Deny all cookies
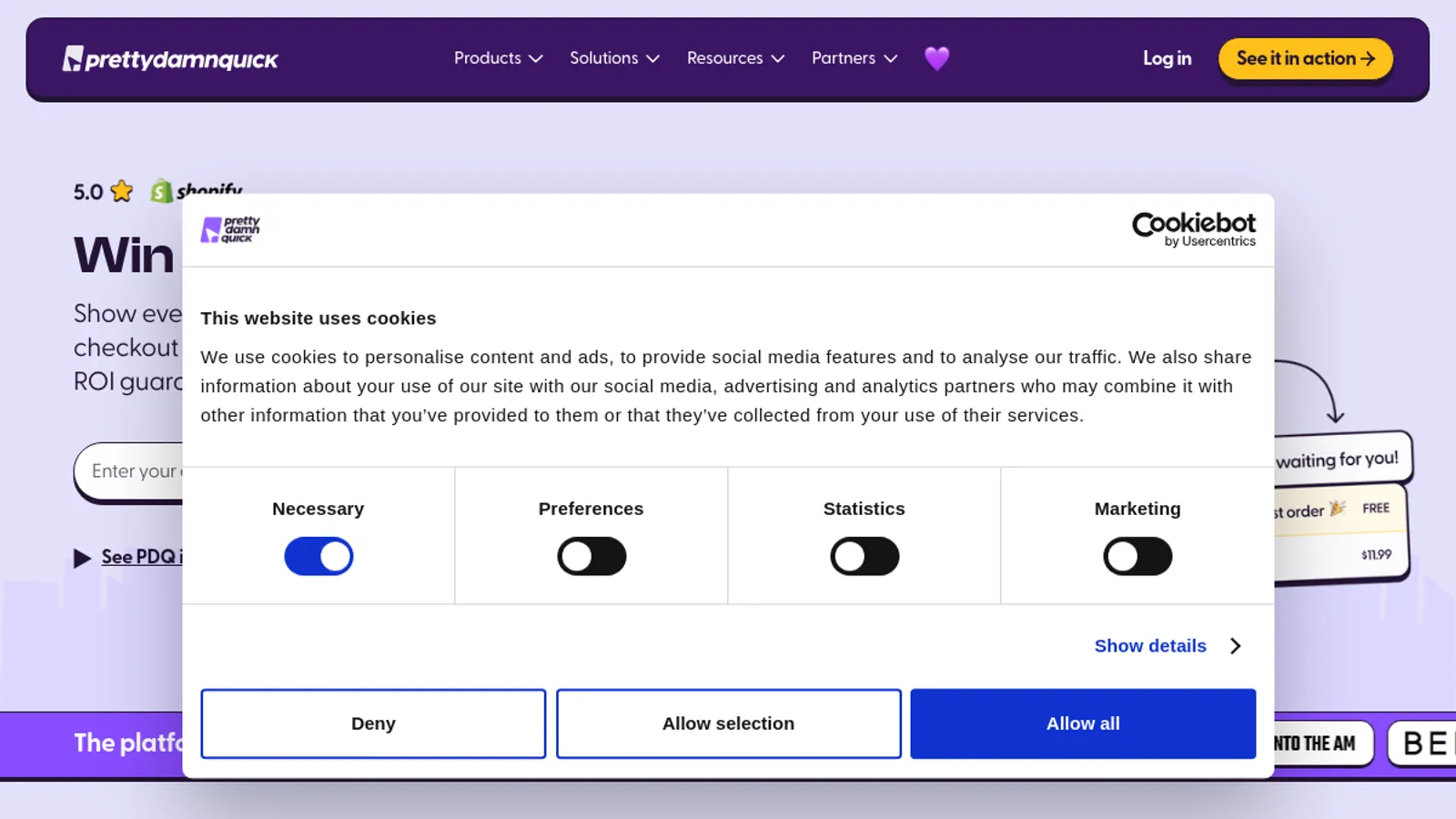1456x819 pixels. [x=373, y=723]
